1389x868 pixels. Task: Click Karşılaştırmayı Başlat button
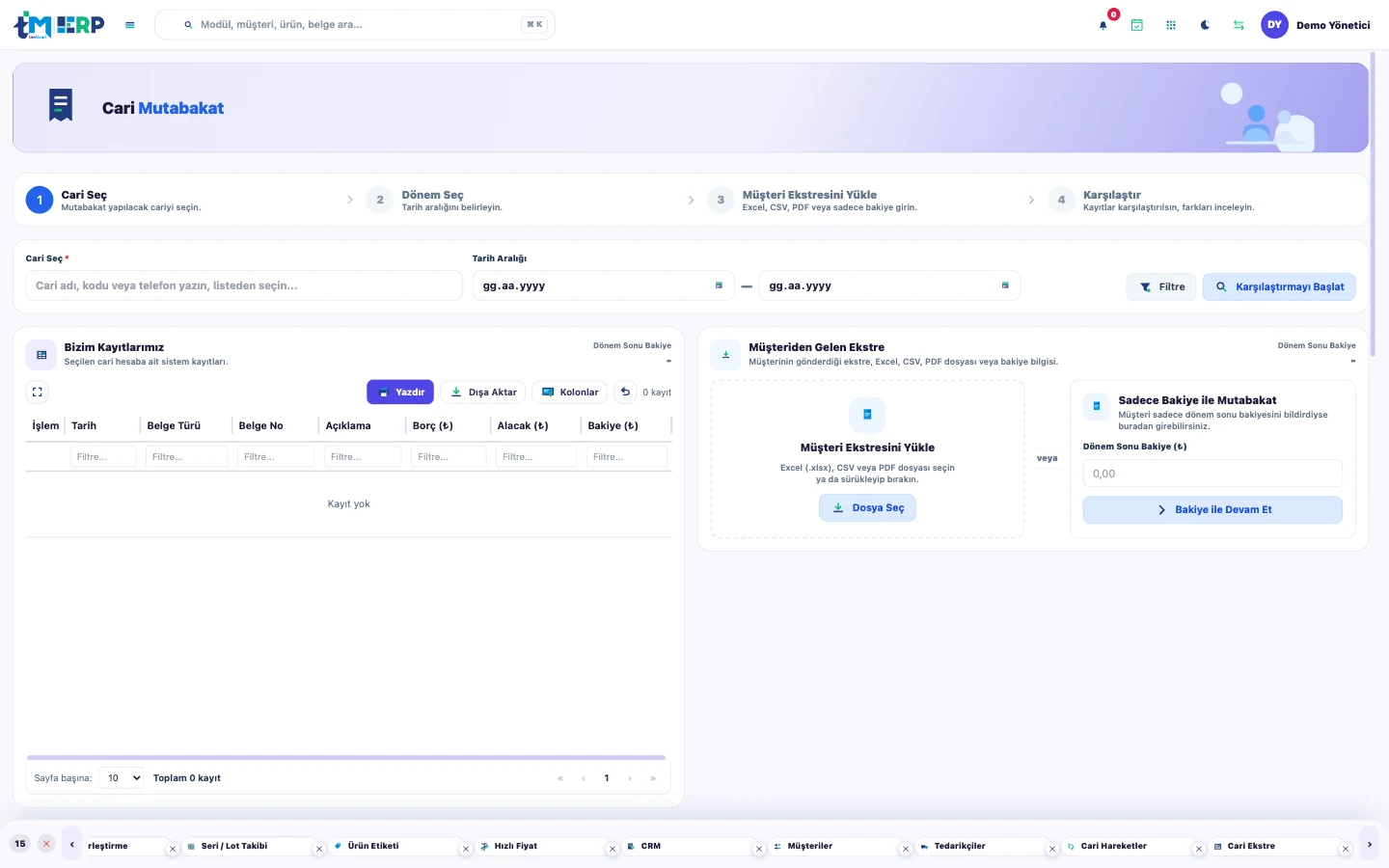(x=1279, y=286)
